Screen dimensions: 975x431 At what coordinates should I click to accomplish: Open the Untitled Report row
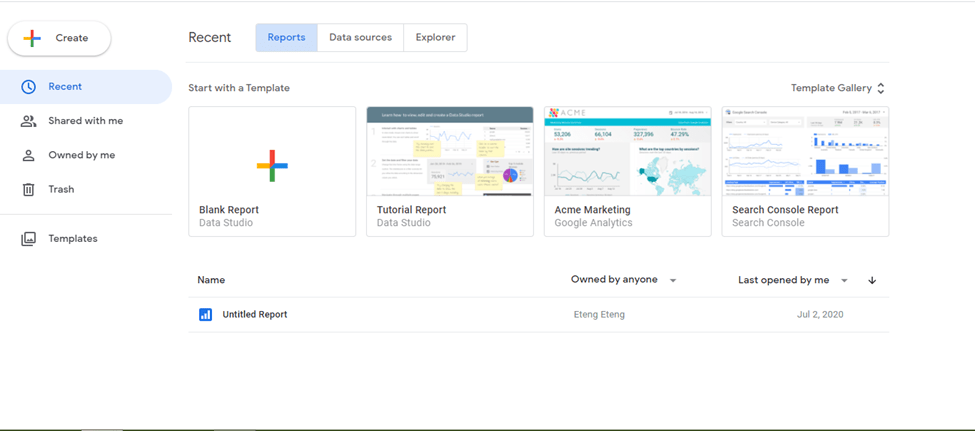click(x=538, y=315)
